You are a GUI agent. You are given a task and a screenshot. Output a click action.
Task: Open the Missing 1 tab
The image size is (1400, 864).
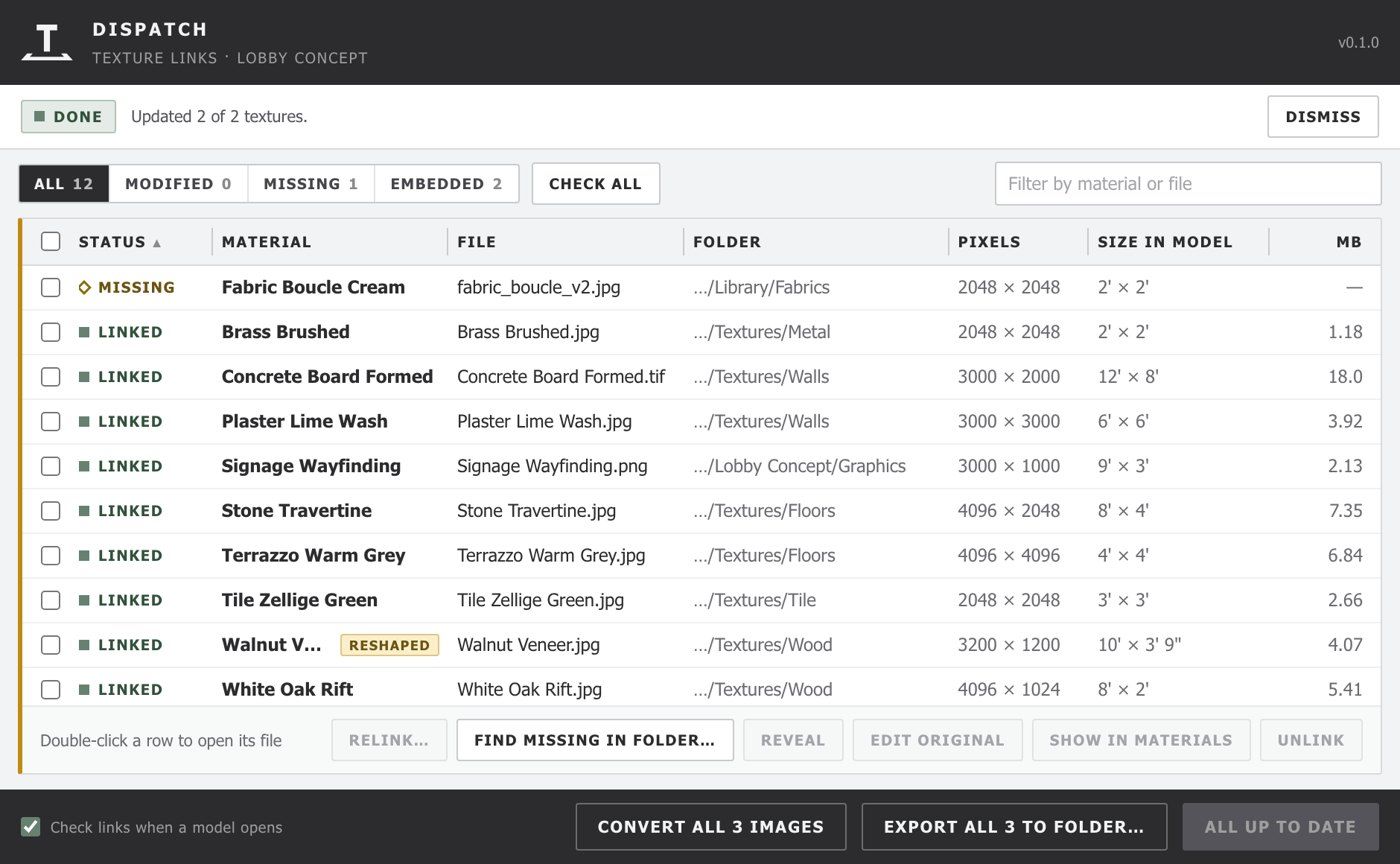pyautogui.click(x=311, y=184)
